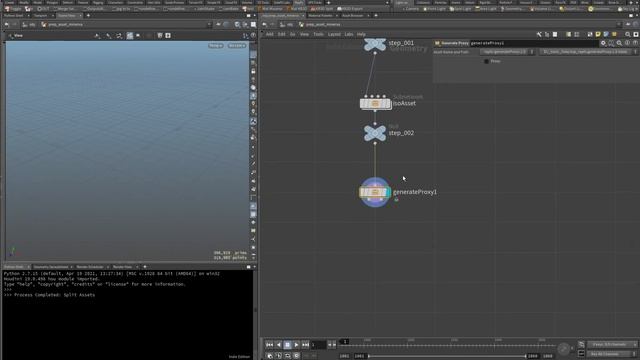Image resolution: width=640 pixels, height=360 pixels.
Task: Jump to last frame in playbar
Action: point(305,345)
